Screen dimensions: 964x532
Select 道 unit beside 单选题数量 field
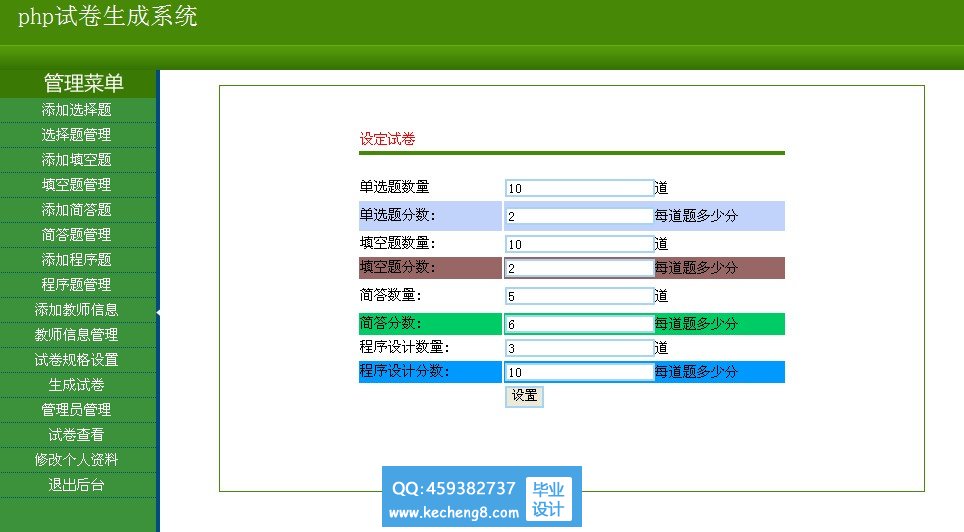(661, 188)
